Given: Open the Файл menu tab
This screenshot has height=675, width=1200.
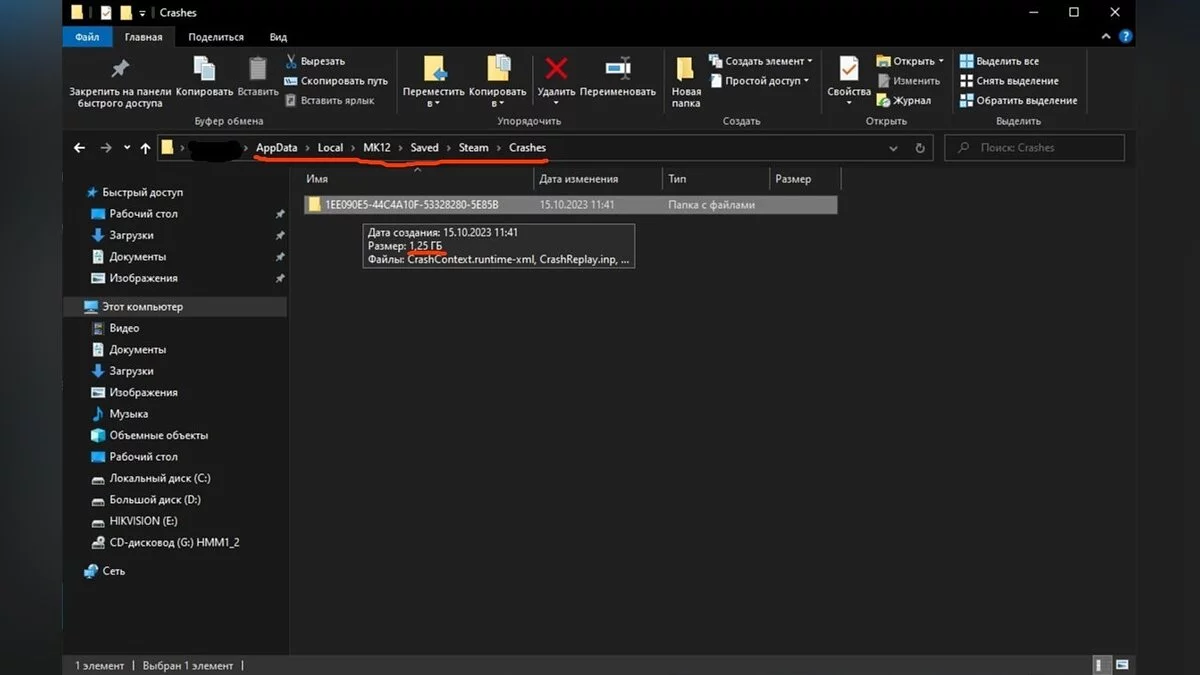Looking at the screenshot, I should [87, 37].
